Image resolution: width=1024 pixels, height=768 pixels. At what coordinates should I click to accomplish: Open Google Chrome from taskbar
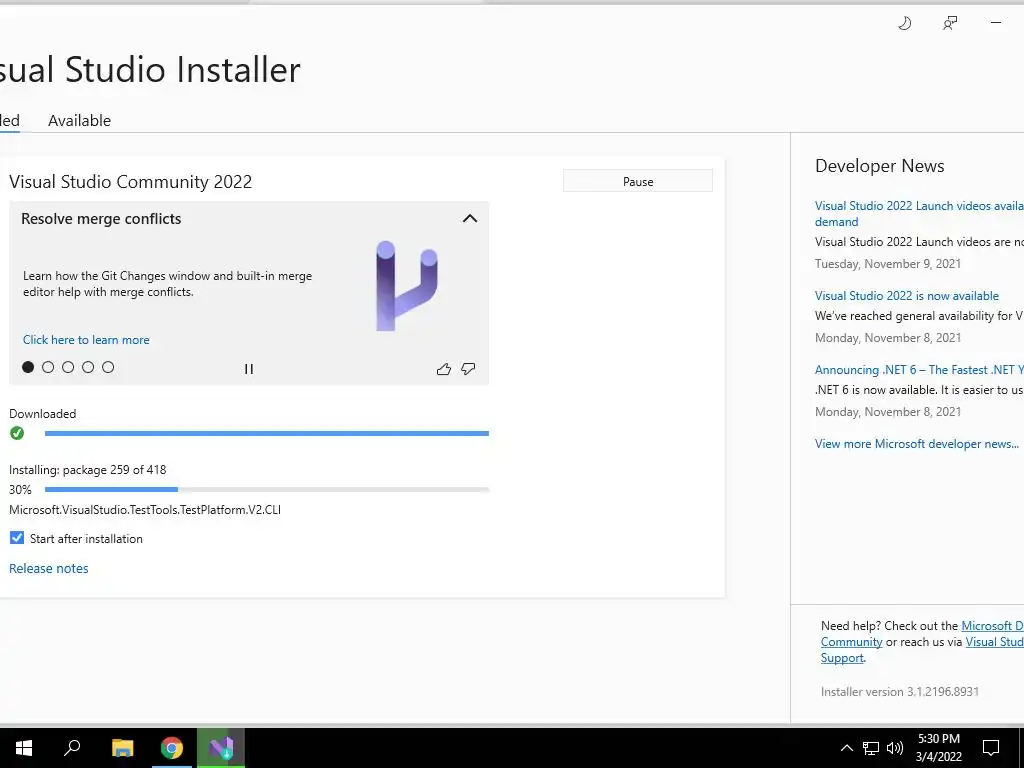click(x=172, y=748)
